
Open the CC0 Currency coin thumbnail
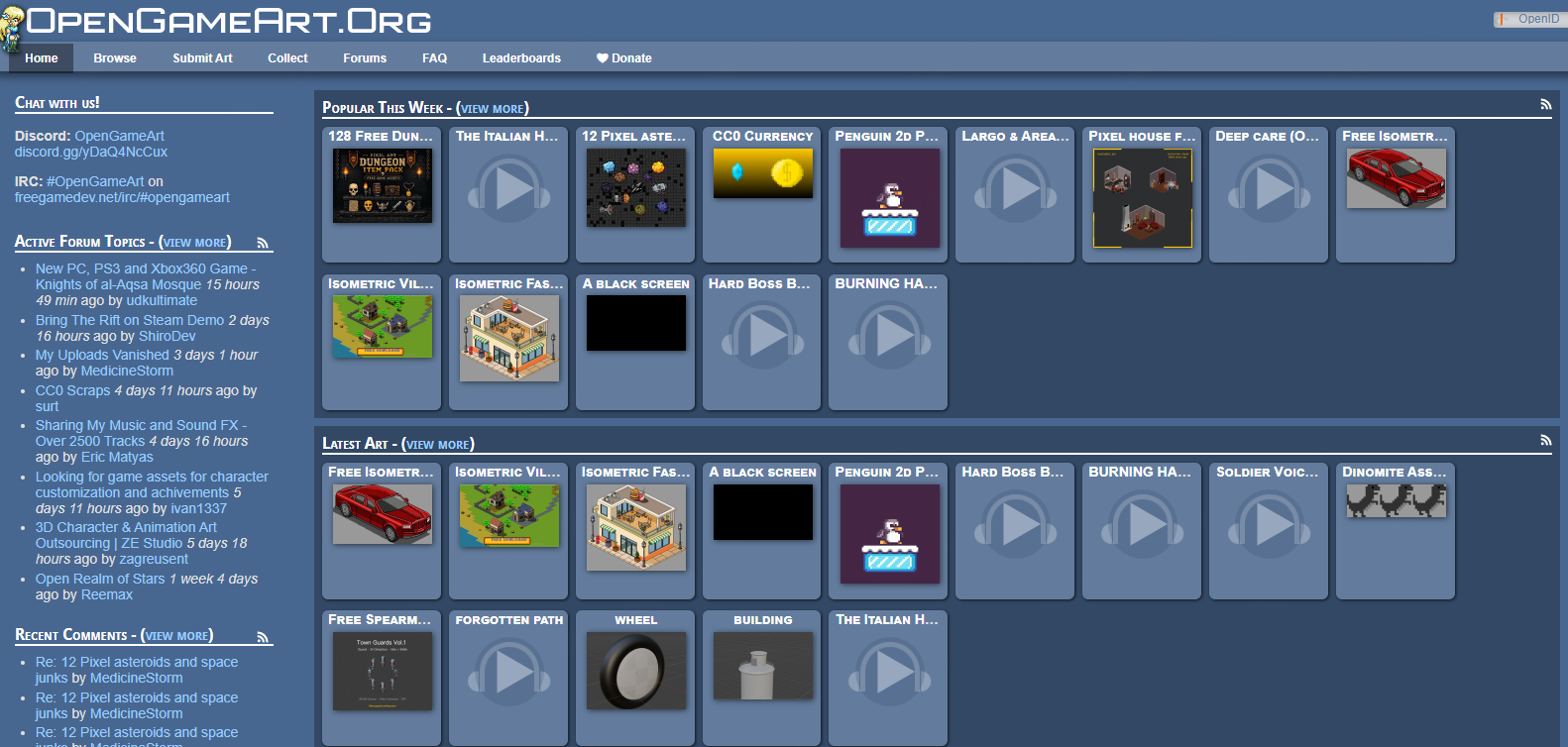coord(763,173)
